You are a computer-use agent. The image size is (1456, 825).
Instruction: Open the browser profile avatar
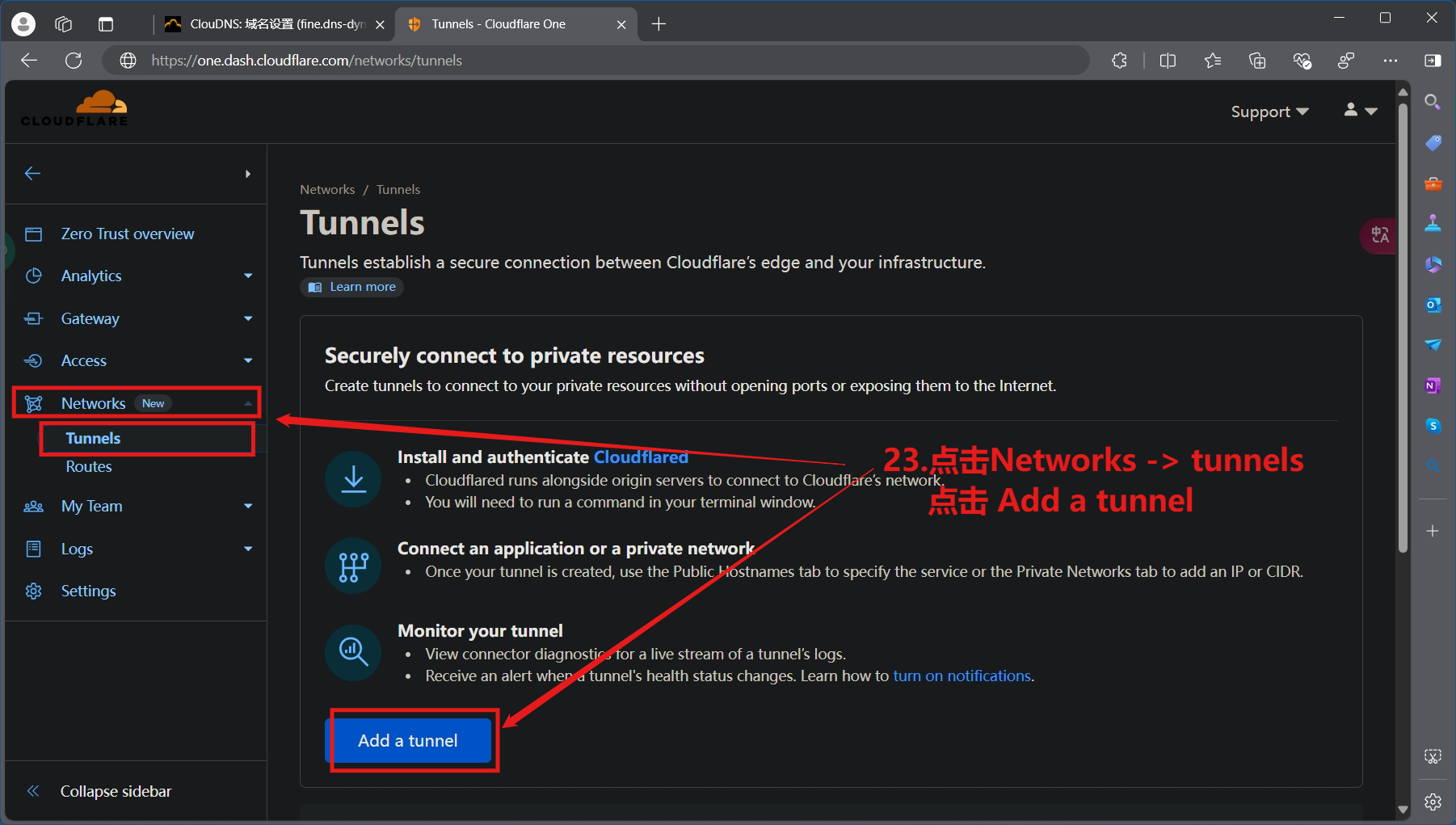(23, 24)
